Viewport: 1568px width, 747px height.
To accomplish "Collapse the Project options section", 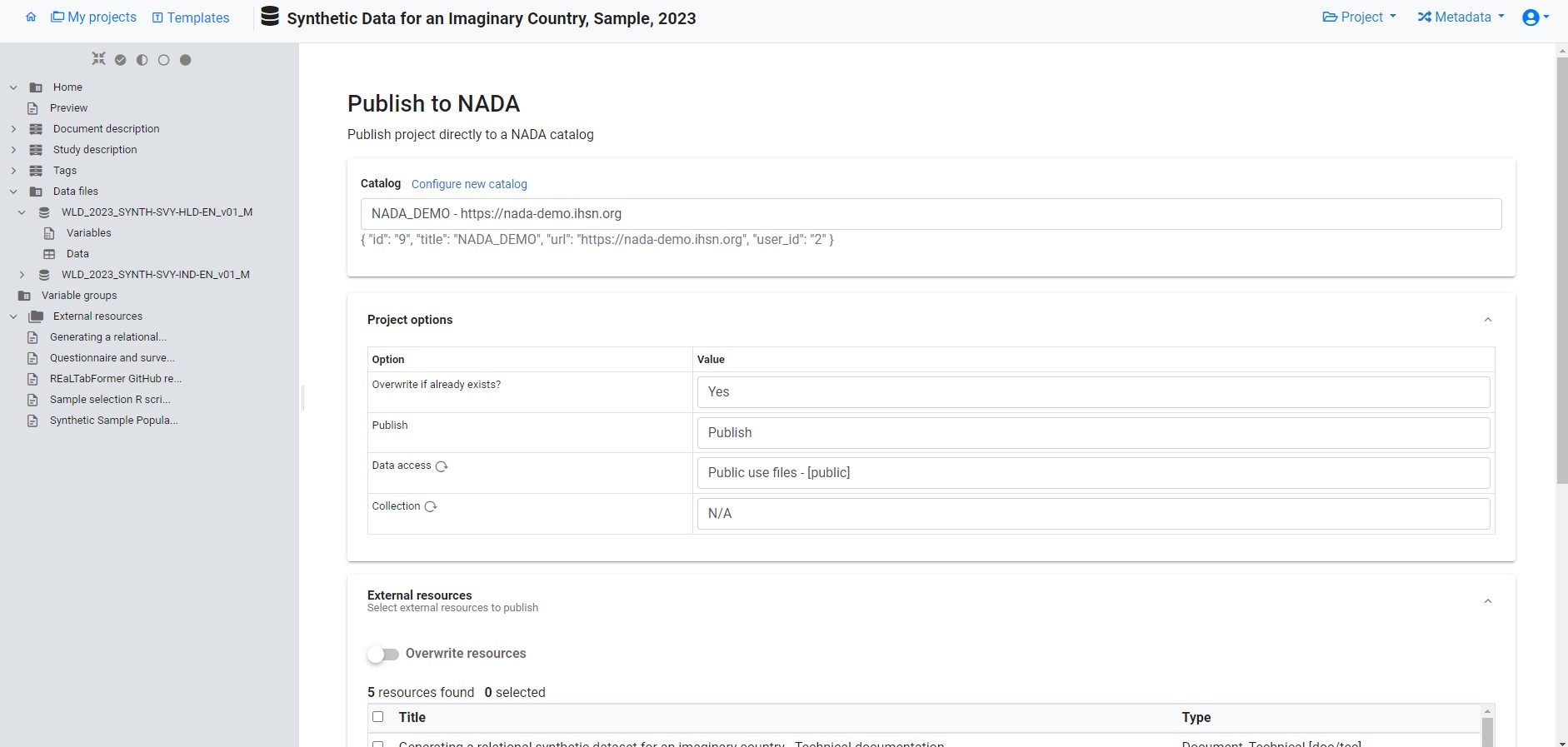I will click(1487, 320).
